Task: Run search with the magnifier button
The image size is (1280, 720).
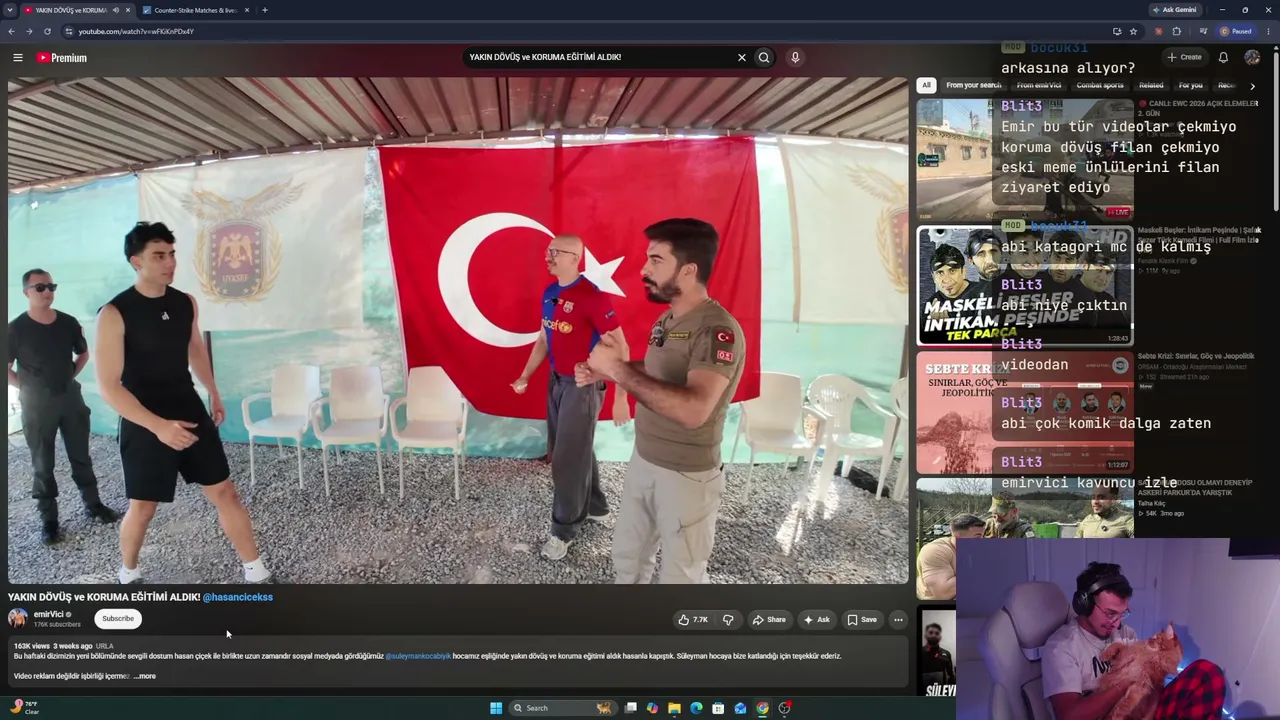Action: 764,58
